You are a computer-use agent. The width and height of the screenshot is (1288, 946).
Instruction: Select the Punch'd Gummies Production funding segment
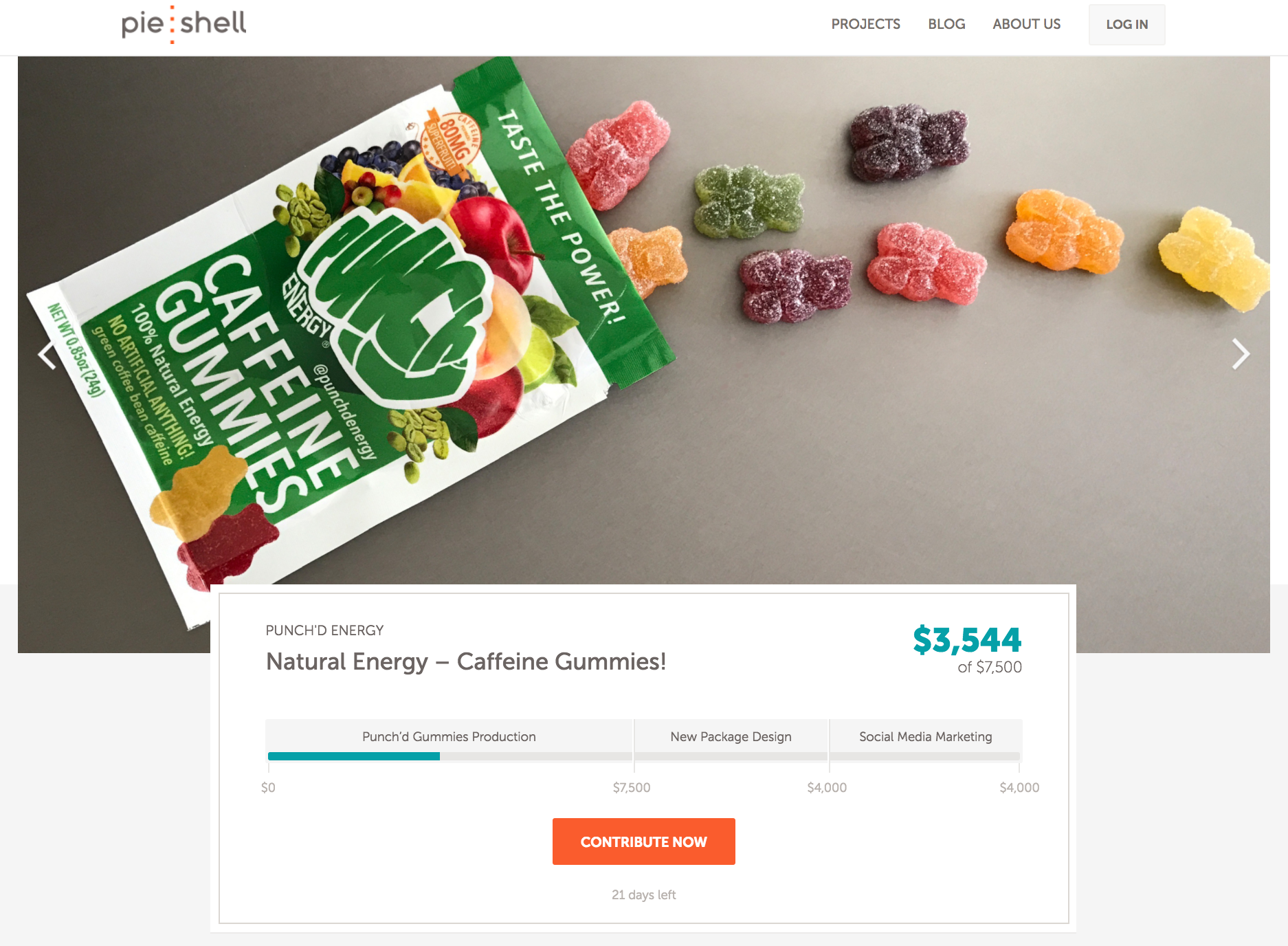449,736
